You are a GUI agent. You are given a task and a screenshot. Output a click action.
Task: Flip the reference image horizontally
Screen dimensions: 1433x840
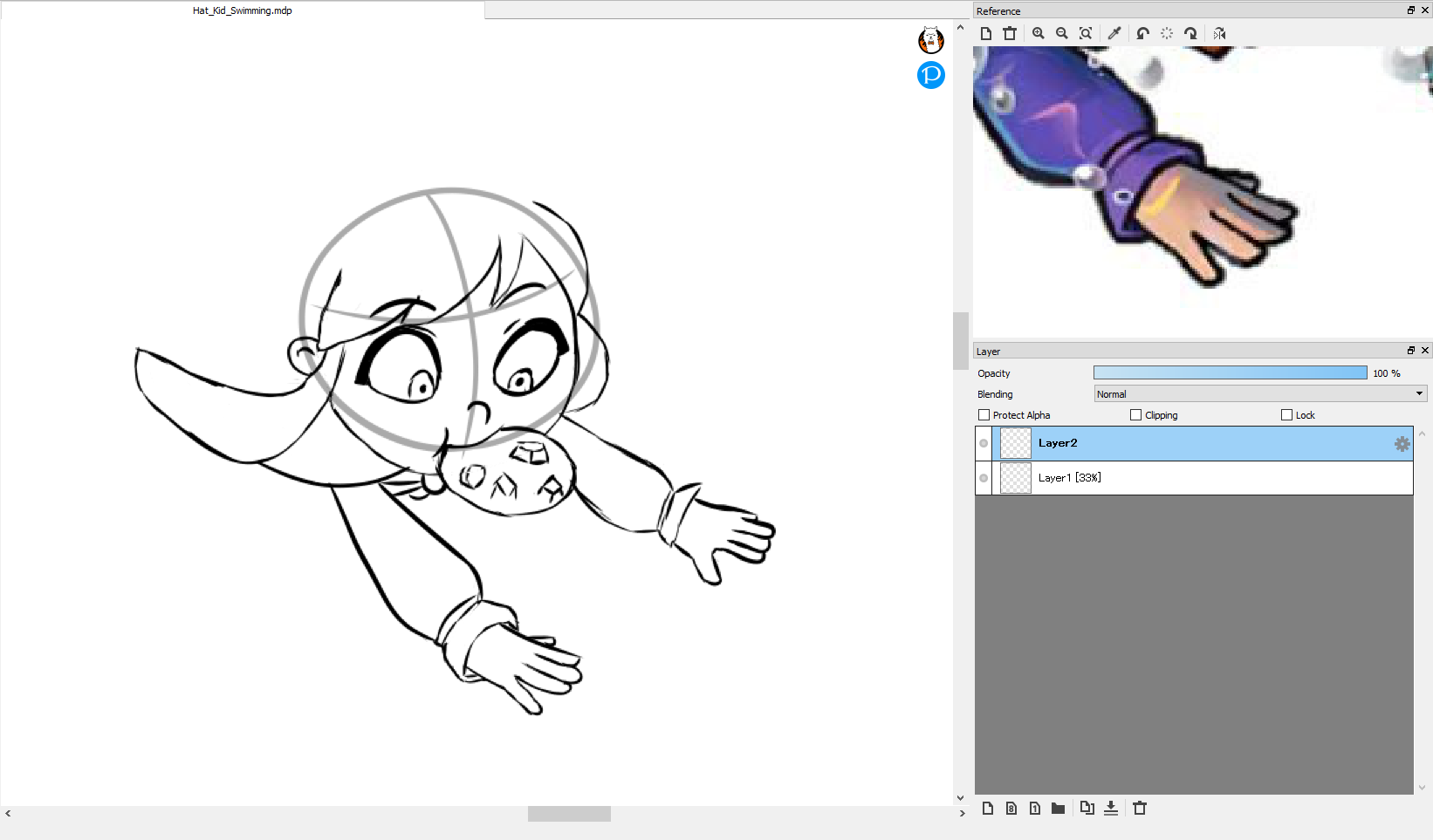(1219, 33)
